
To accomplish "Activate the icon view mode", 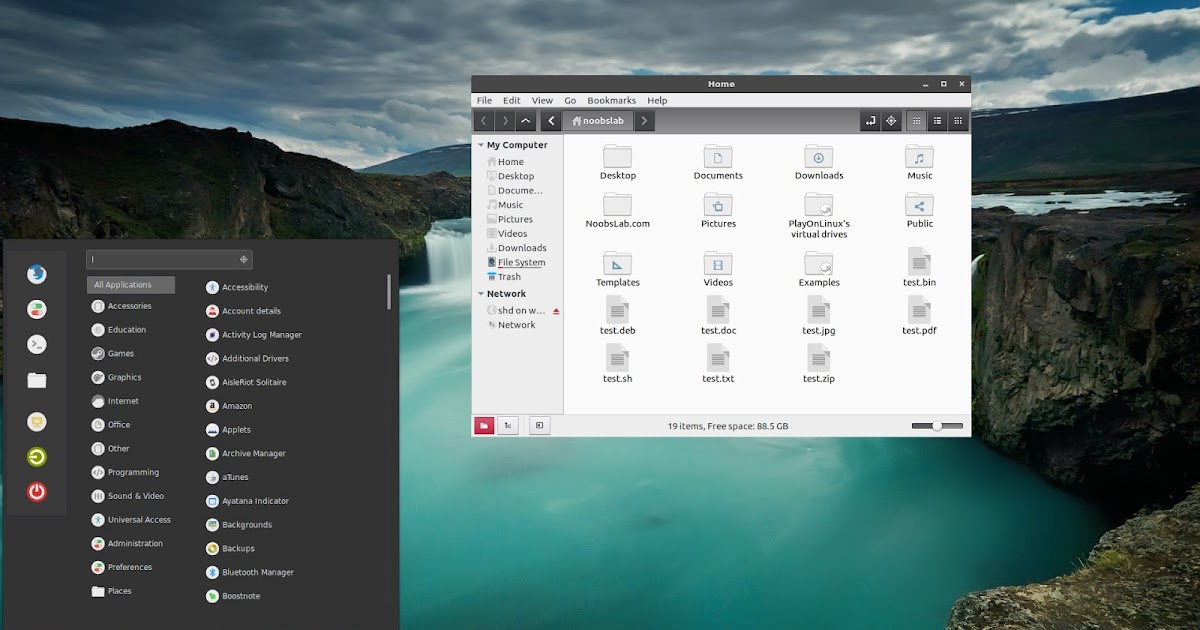I will click(916, 120).
